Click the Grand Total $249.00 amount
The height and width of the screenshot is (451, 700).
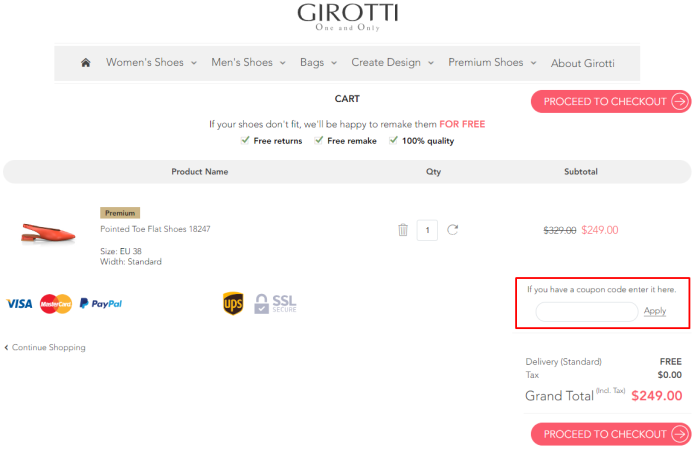click(x=657, y=396)
